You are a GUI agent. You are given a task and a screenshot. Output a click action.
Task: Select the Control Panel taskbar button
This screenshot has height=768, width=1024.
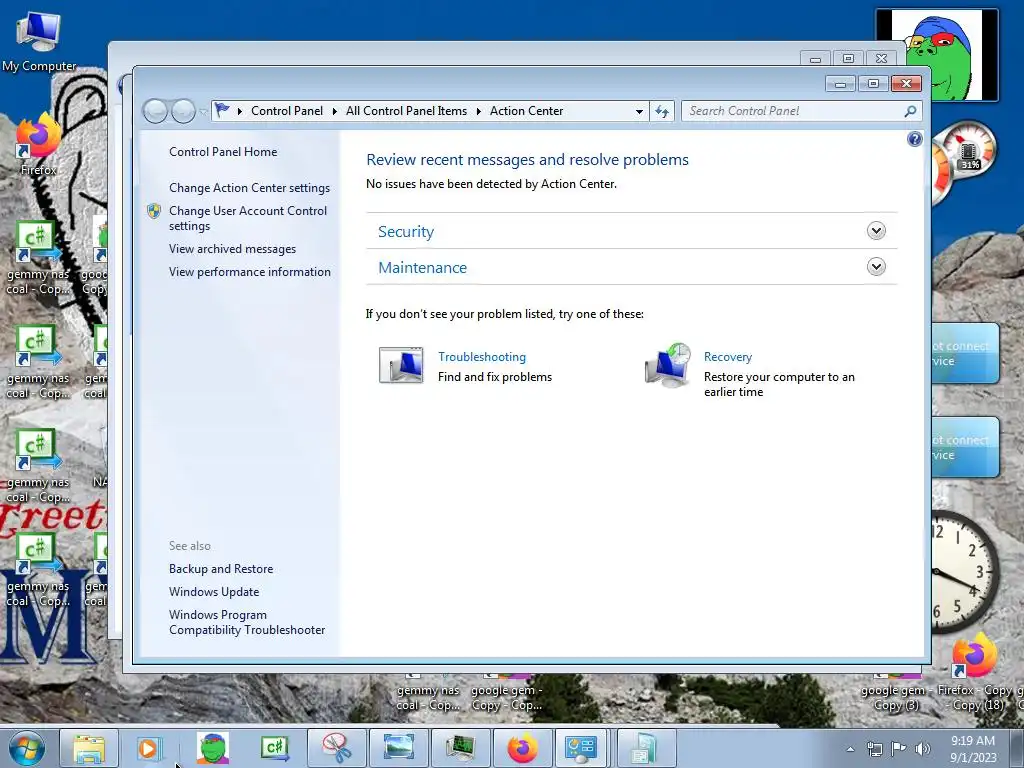coord(581,748)
